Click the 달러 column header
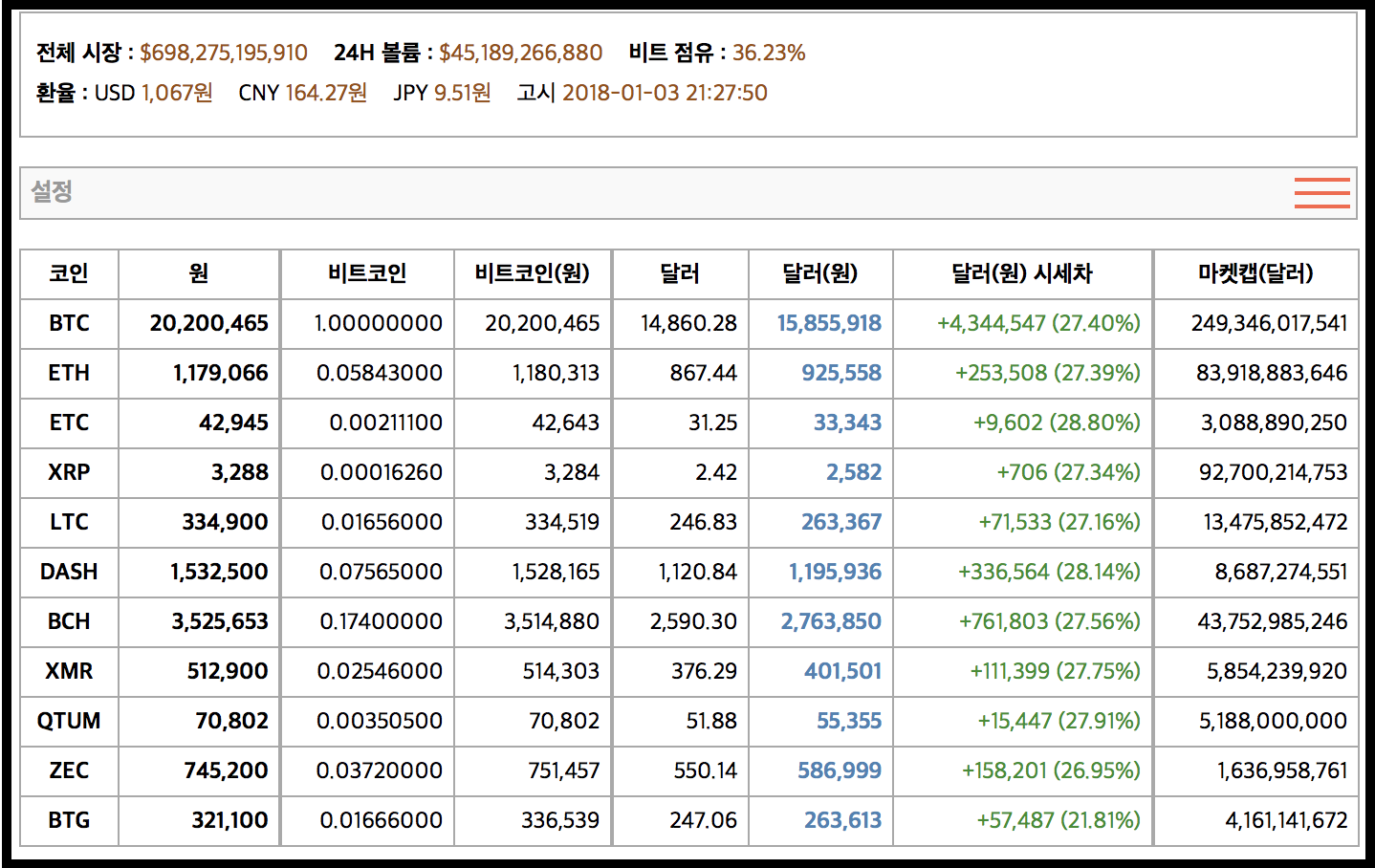The height and width of the screenshot is (868, 1375). click(x=680, y=274)
